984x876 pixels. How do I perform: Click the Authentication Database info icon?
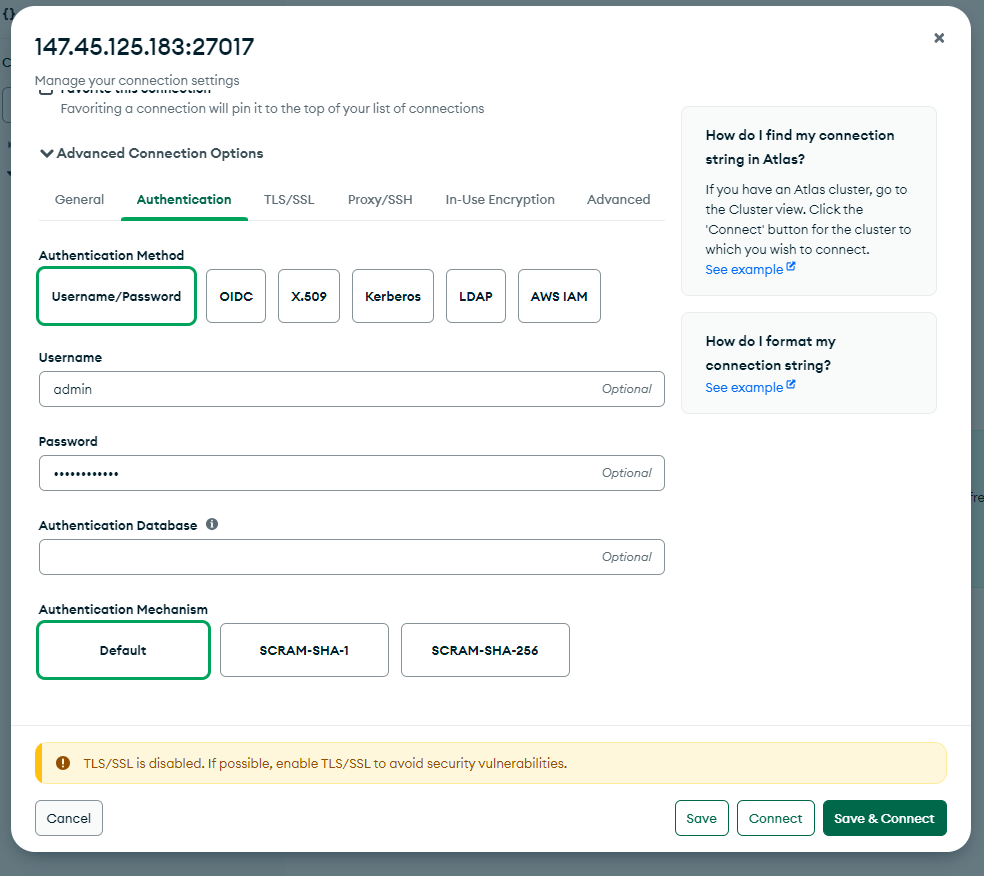tap(211, 523)
